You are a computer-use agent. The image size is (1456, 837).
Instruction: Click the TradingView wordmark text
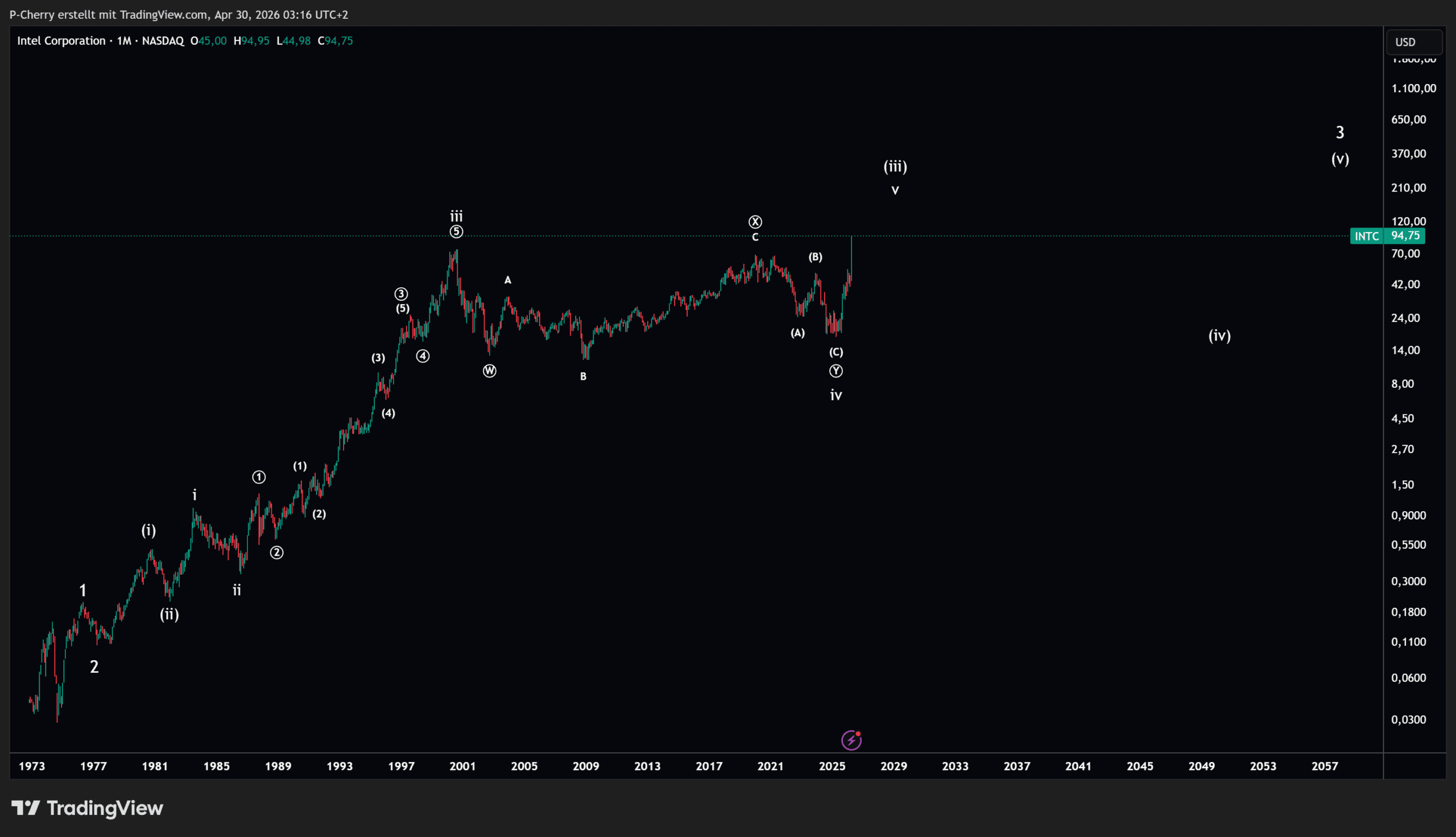[x=105, y=808]
